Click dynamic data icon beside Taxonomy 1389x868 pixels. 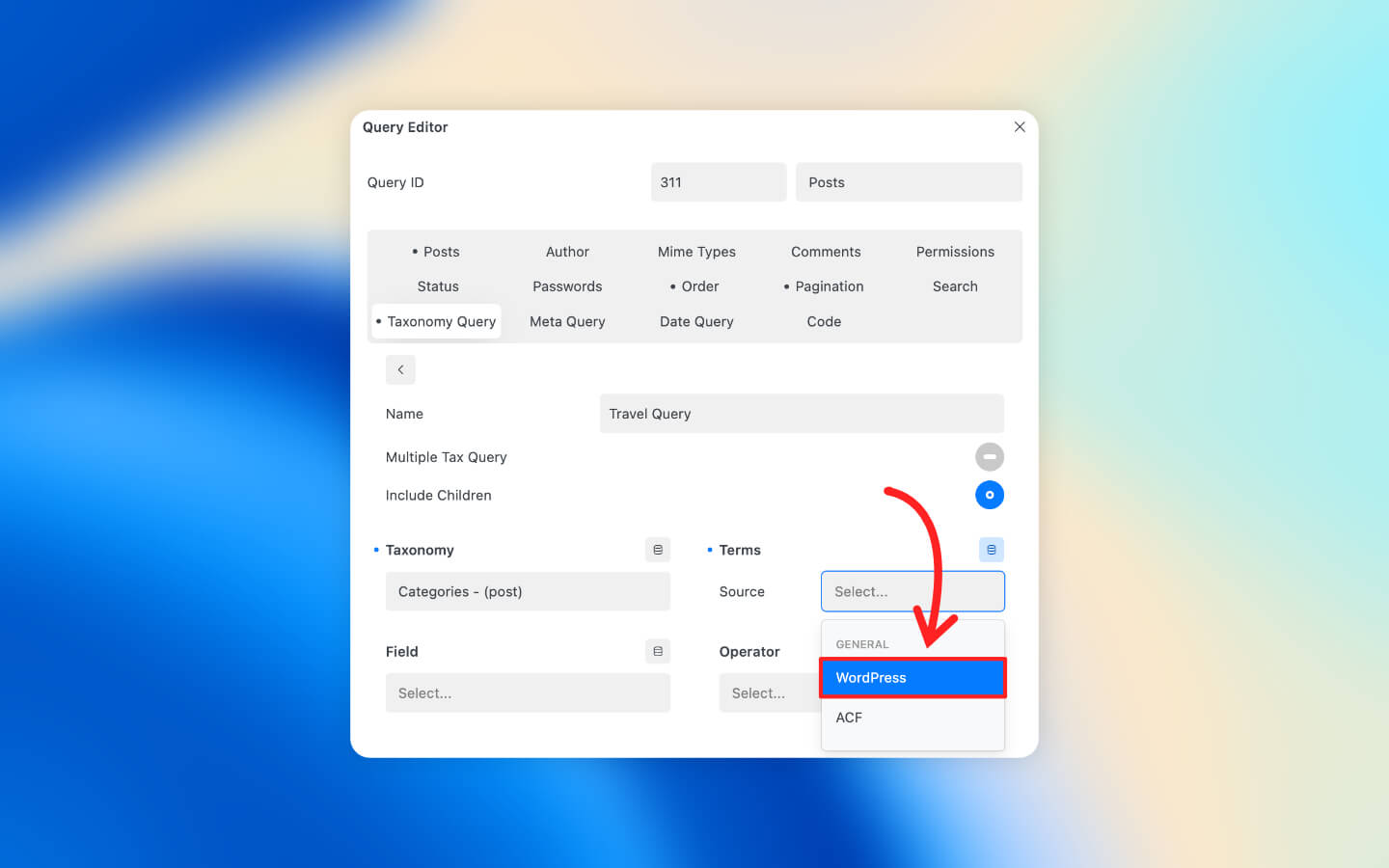pos(658,550)
